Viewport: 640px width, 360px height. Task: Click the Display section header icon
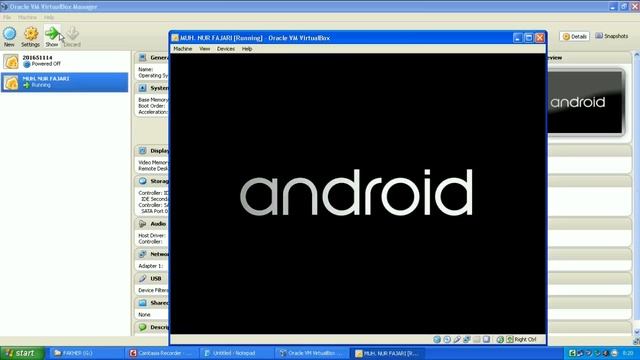[142, 151]
